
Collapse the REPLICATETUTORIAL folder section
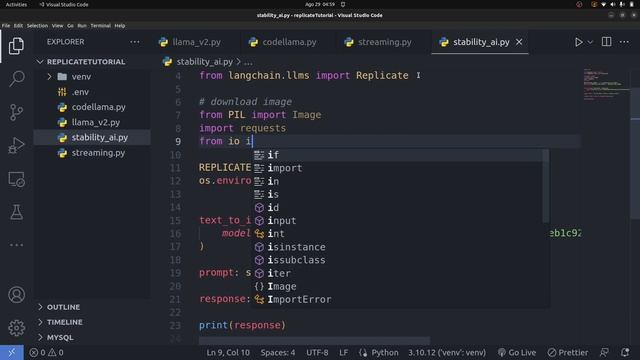(x=92, y=62)
